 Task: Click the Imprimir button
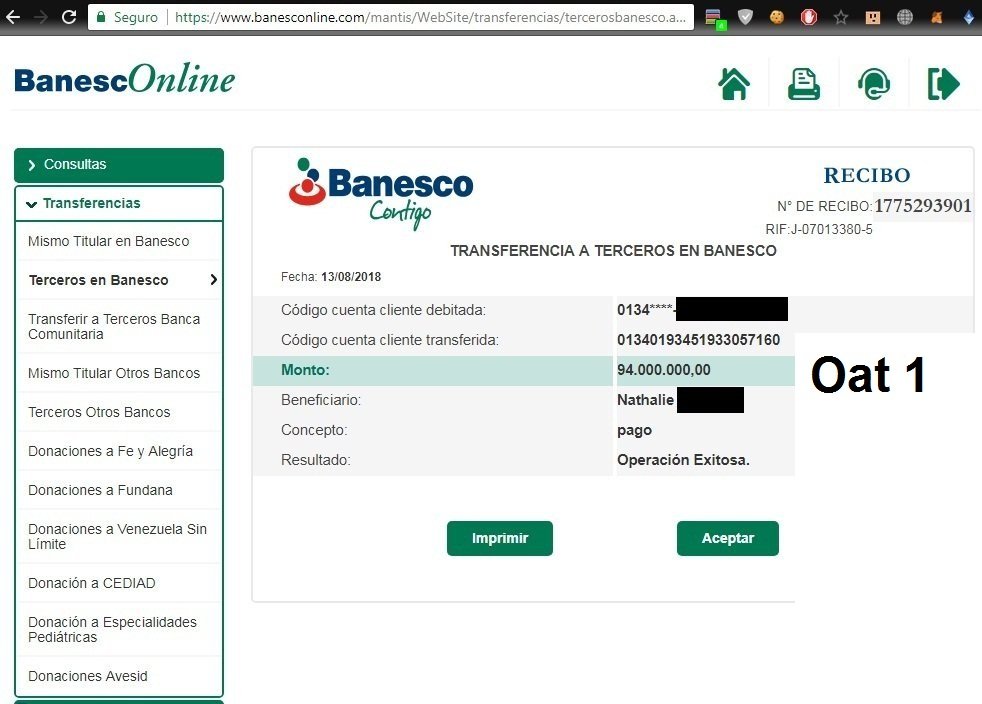[x=500, y=538]
